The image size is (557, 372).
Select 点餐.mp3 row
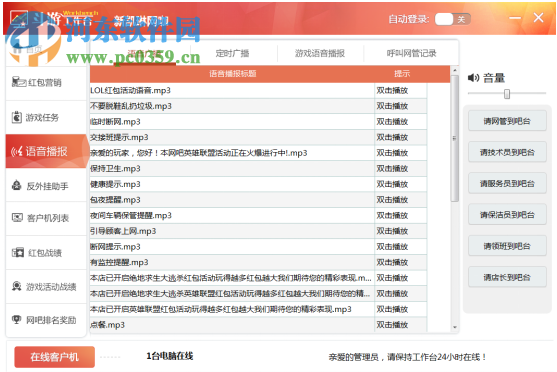(x=258, y=325)
